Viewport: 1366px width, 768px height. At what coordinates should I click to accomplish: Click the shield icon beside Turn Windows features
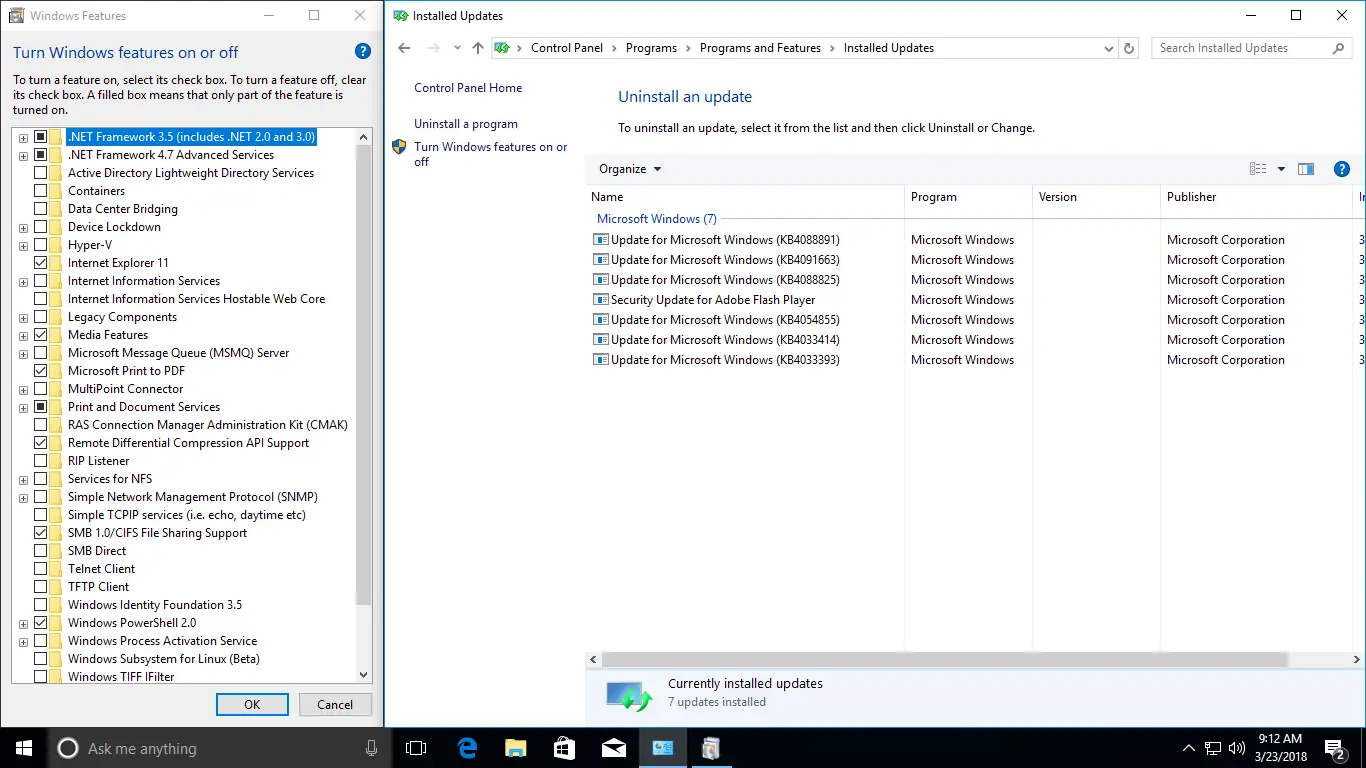(x=399, y=147)
